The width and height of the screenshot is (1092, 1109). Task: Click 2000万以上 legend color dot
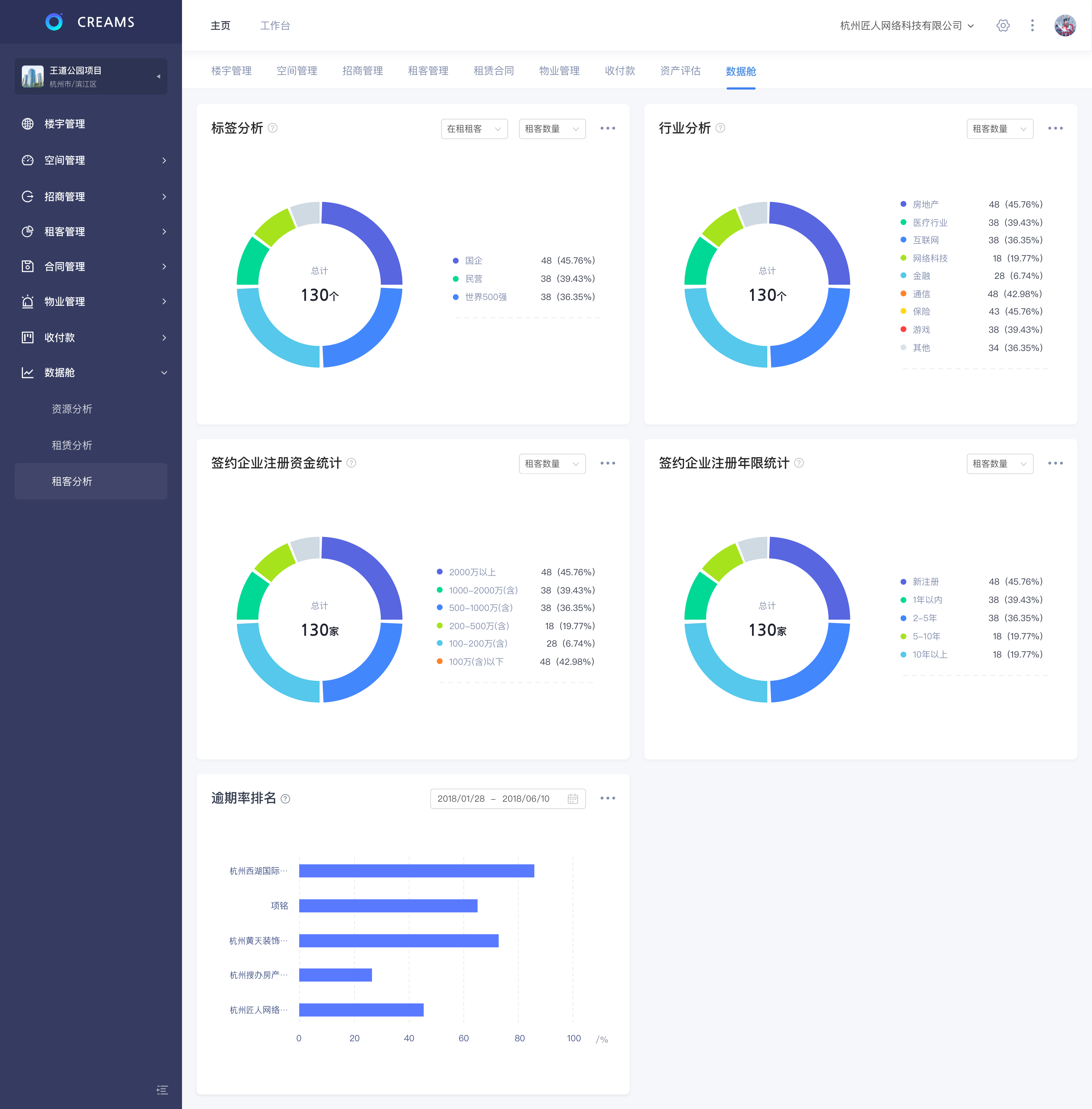[439, 572]
